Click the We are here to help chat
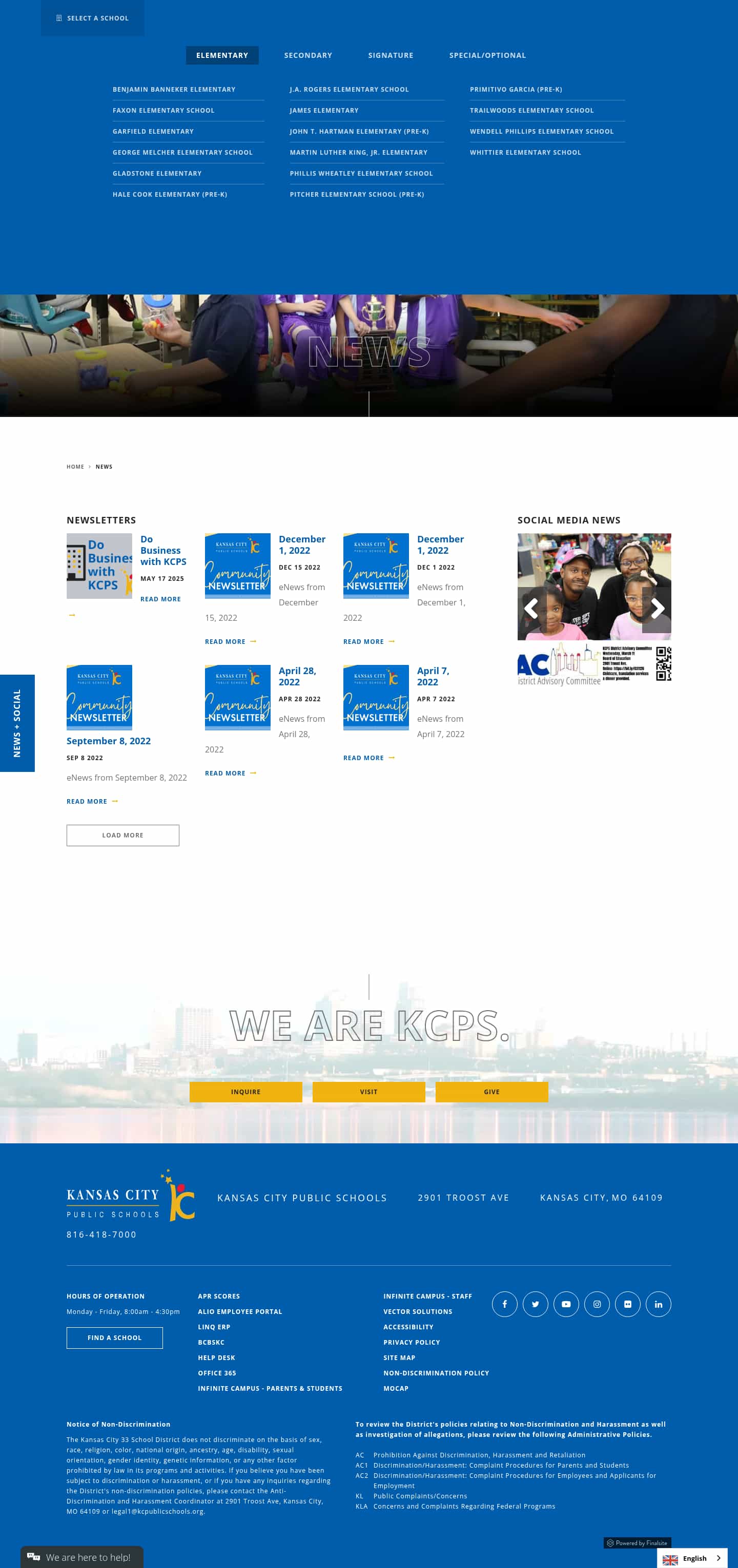 [82, 1557]
